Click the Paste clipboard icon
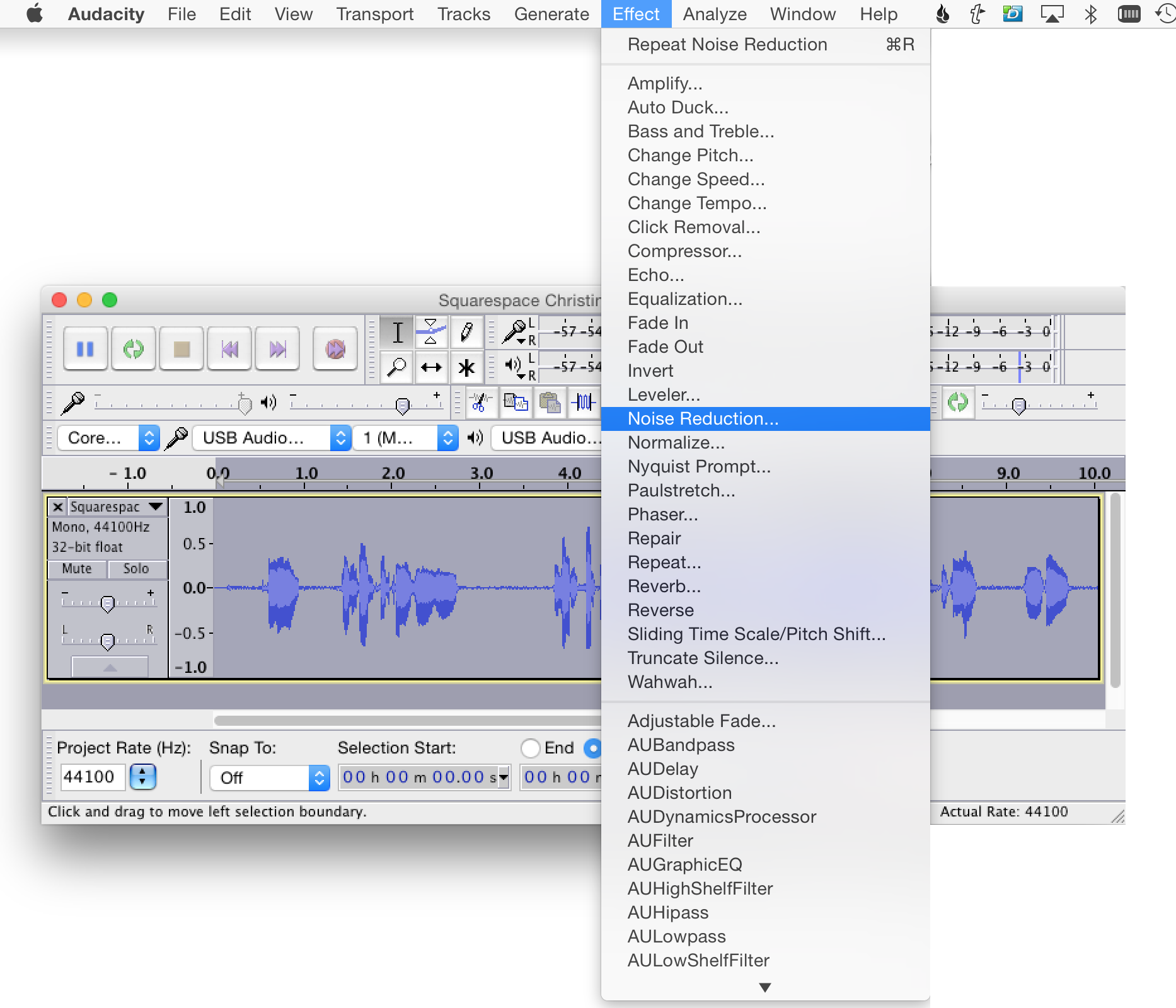The height and width of the screenshot is (1008, 1176). click(x=550, y=402)
